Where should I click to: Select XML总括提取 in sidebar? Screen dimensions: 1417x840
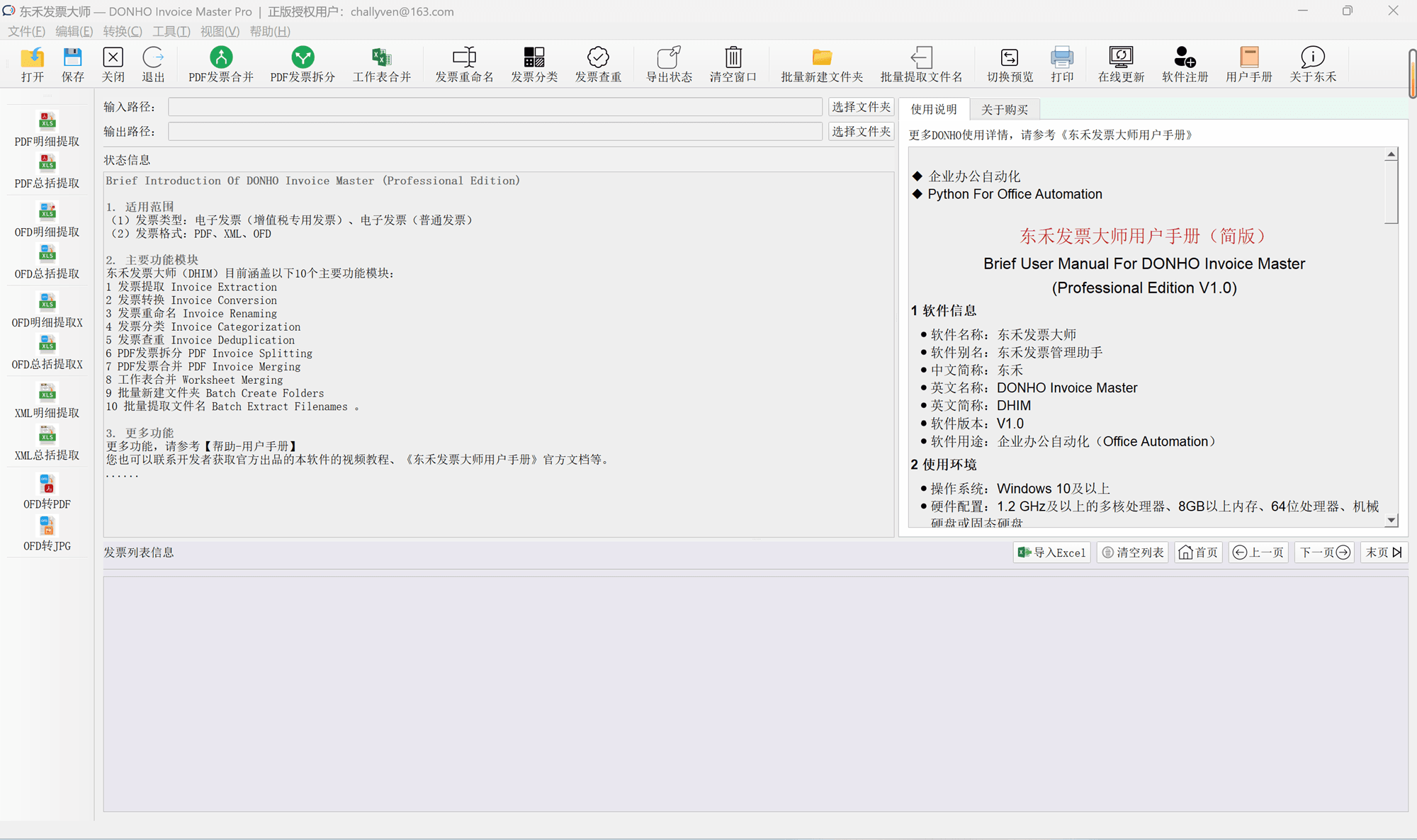47,443
